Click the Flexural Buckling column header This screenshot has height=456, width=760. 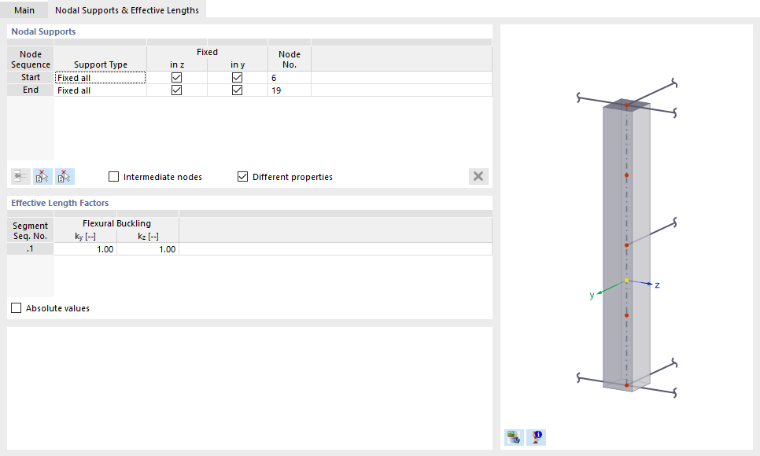(116, 223)
